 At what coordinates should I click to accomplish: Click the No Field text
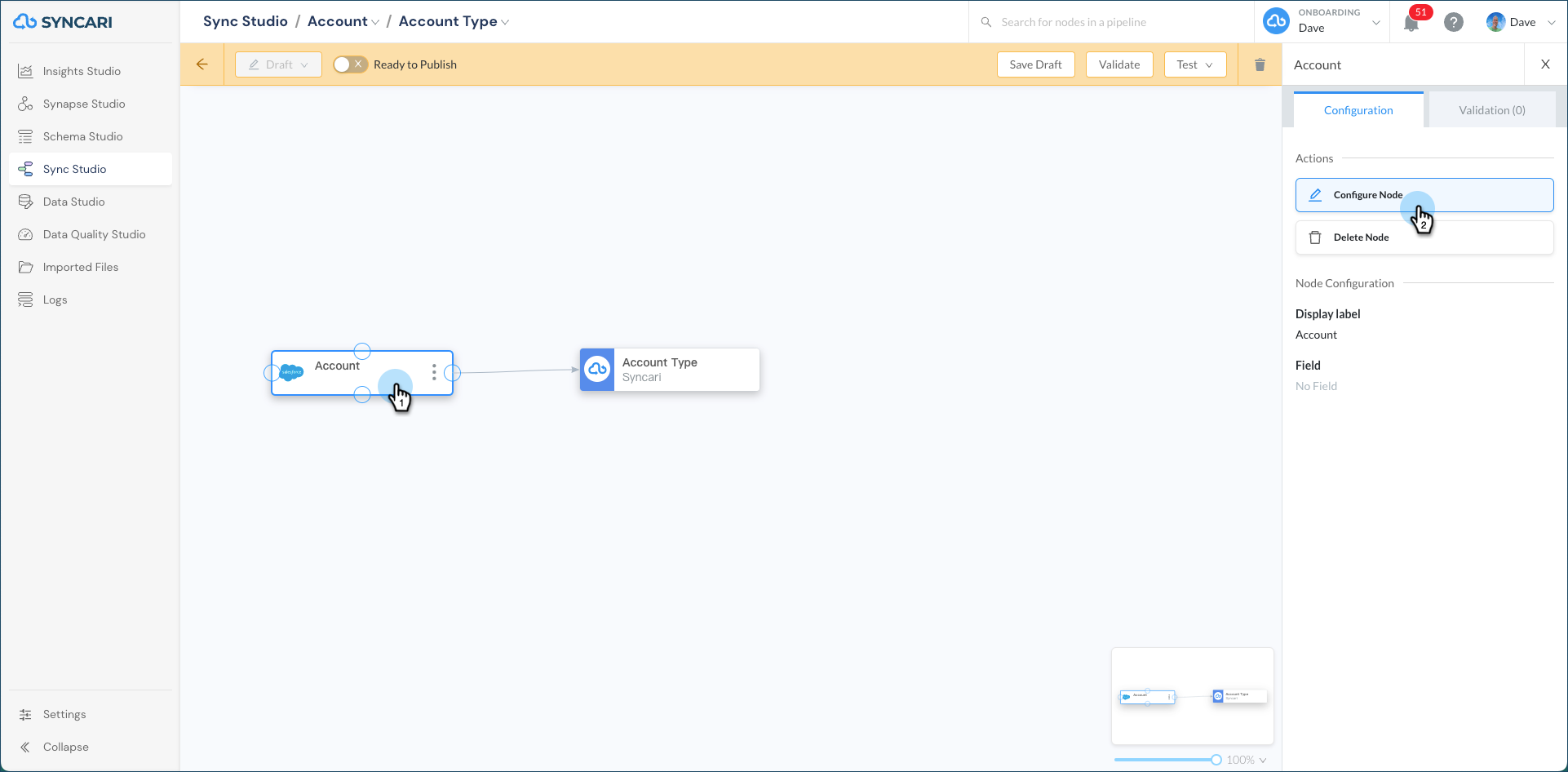click(x=1316, y=386)
